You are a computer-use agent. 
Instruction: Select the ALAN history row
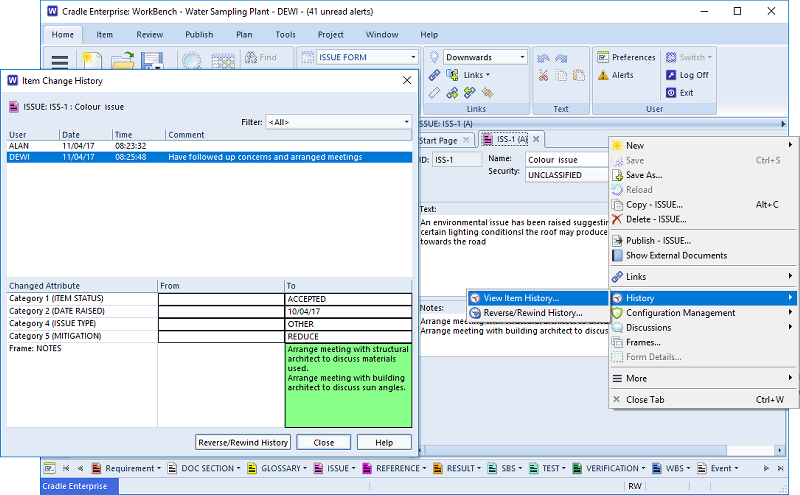point(209,146)
